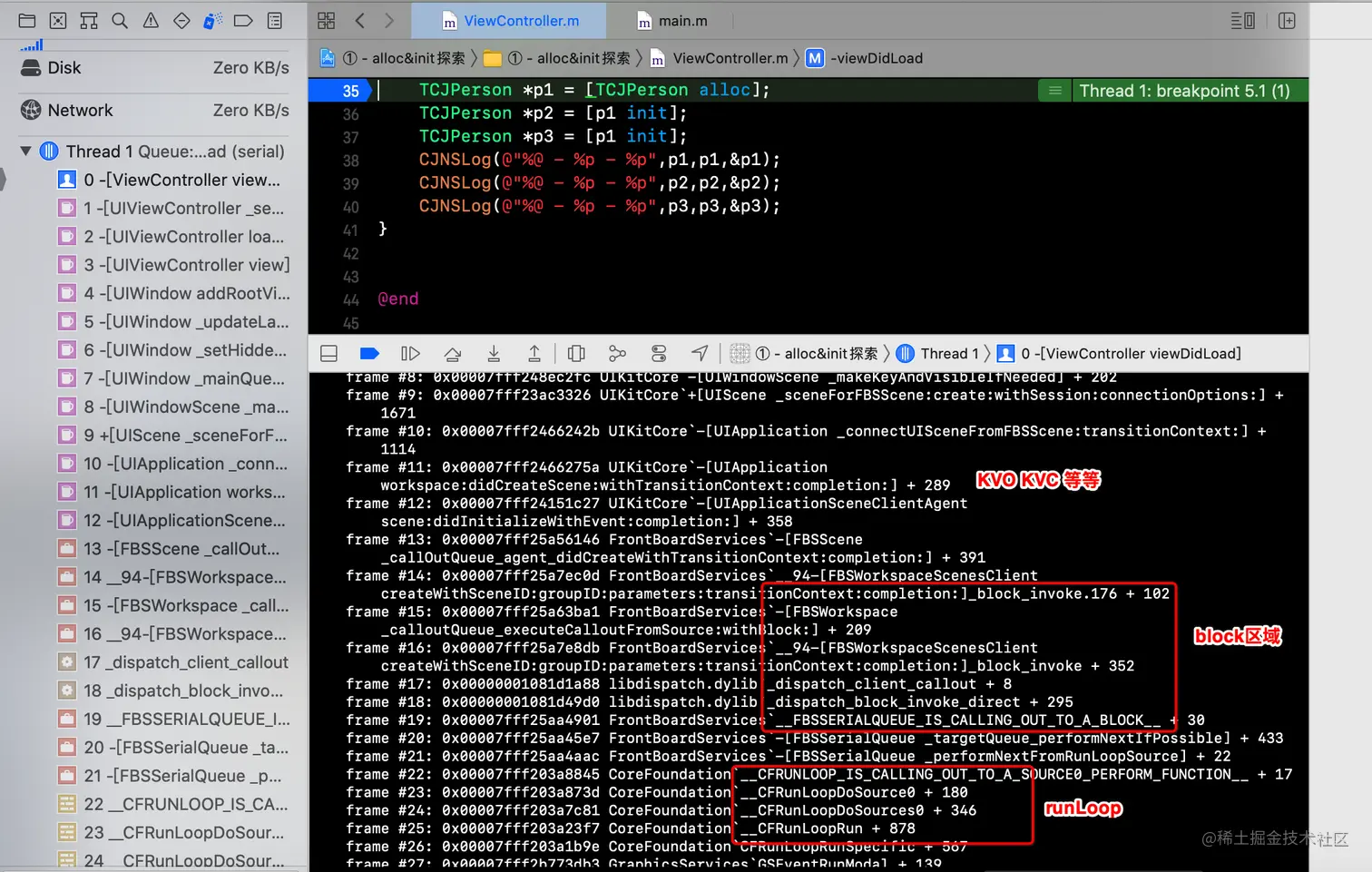
Task: Open Environment Overrides
Action: tap(659, 354)
